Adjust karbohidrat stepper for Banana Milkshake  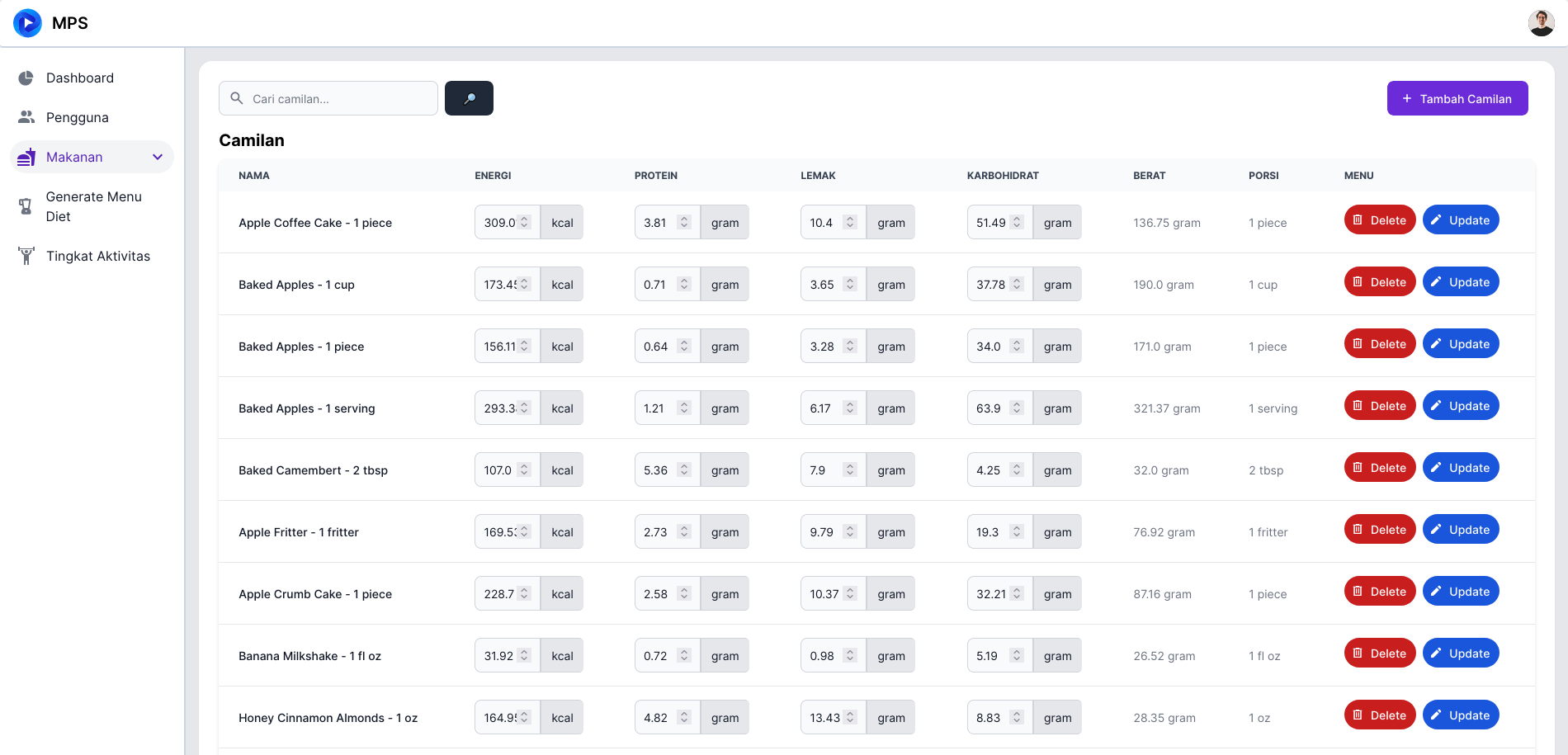click(x=1017, y=656)
